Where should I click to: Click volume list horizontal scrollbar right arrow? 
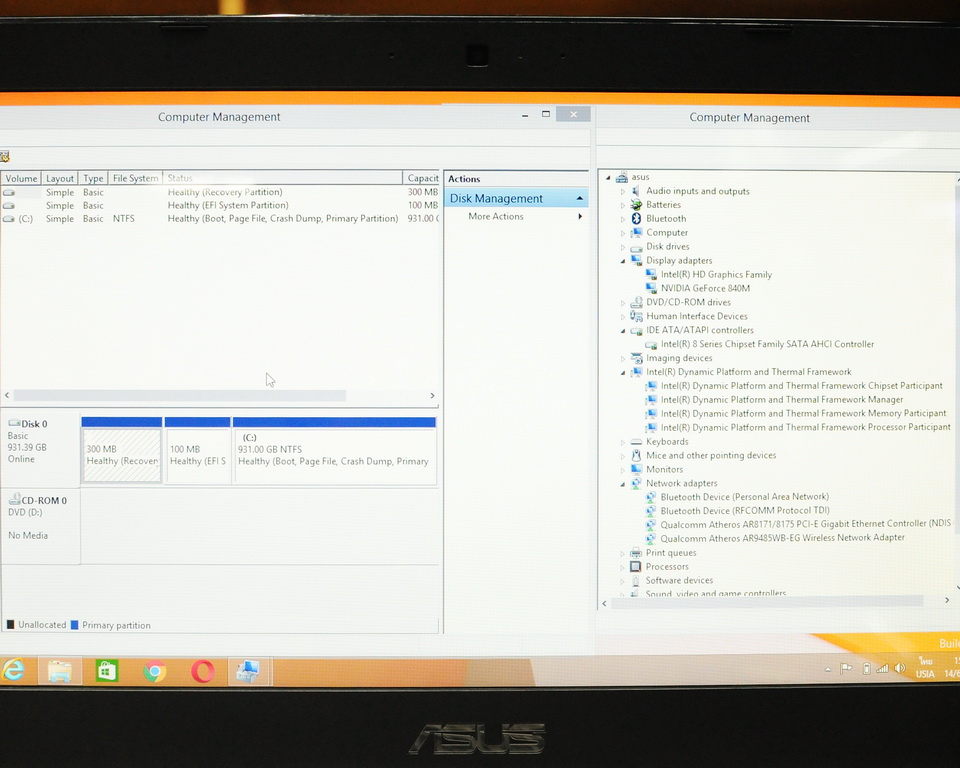[432, 396]
